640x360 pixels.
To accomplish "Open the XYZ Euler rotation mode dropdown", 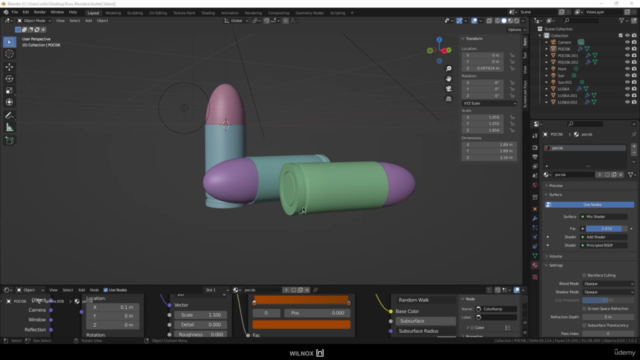I will tap(489, 103).
